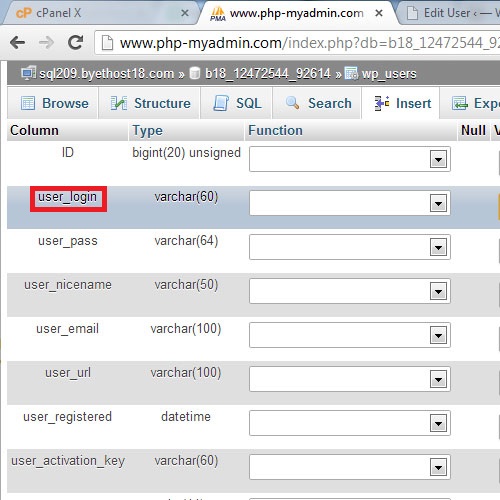Click the page icon in the address bar
The image size is (500, 500).
[x=107, y=43]
